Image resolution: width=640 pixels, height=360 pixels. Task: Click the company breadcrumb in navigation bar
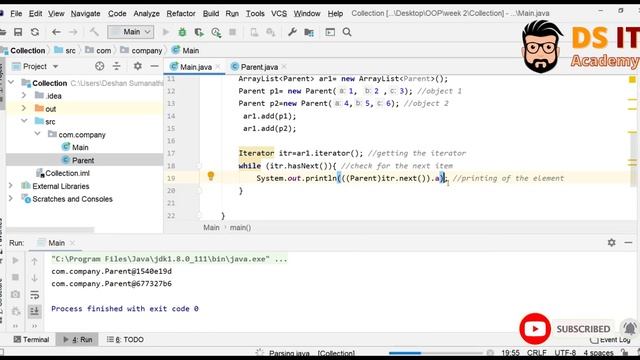(x=141, y=51)
